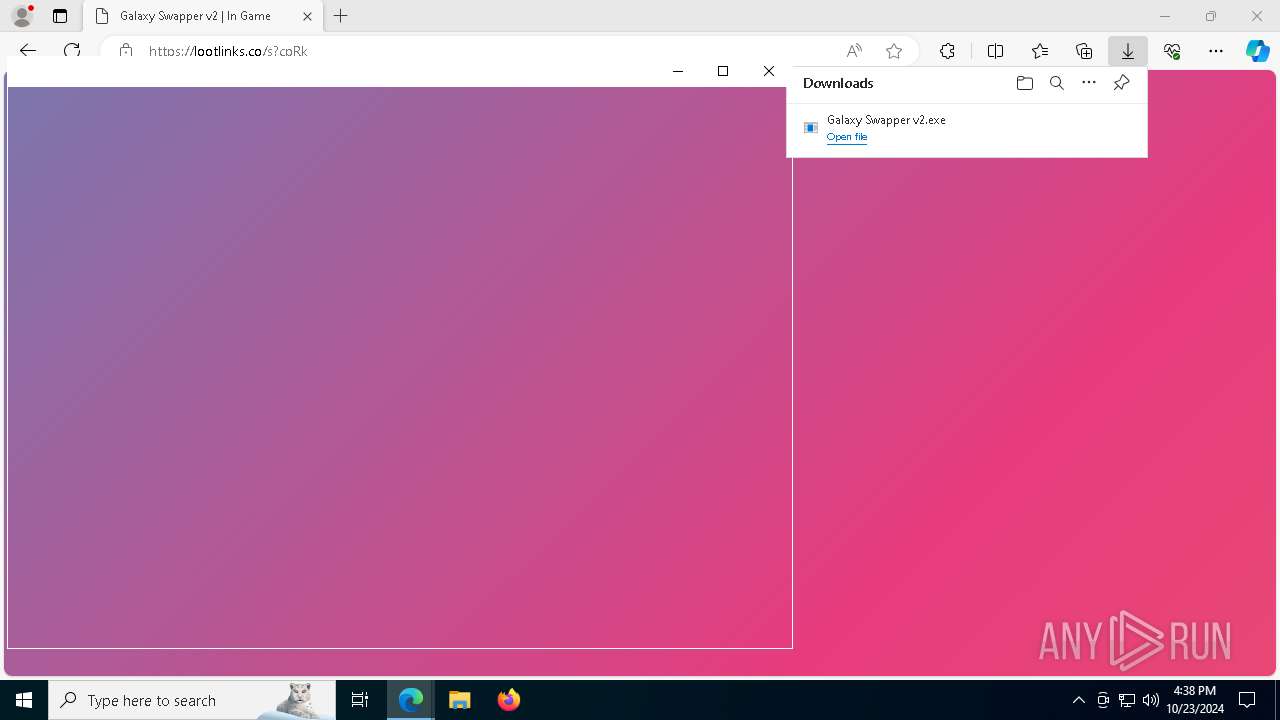Open Task View on taskbar

click(360, 700)
